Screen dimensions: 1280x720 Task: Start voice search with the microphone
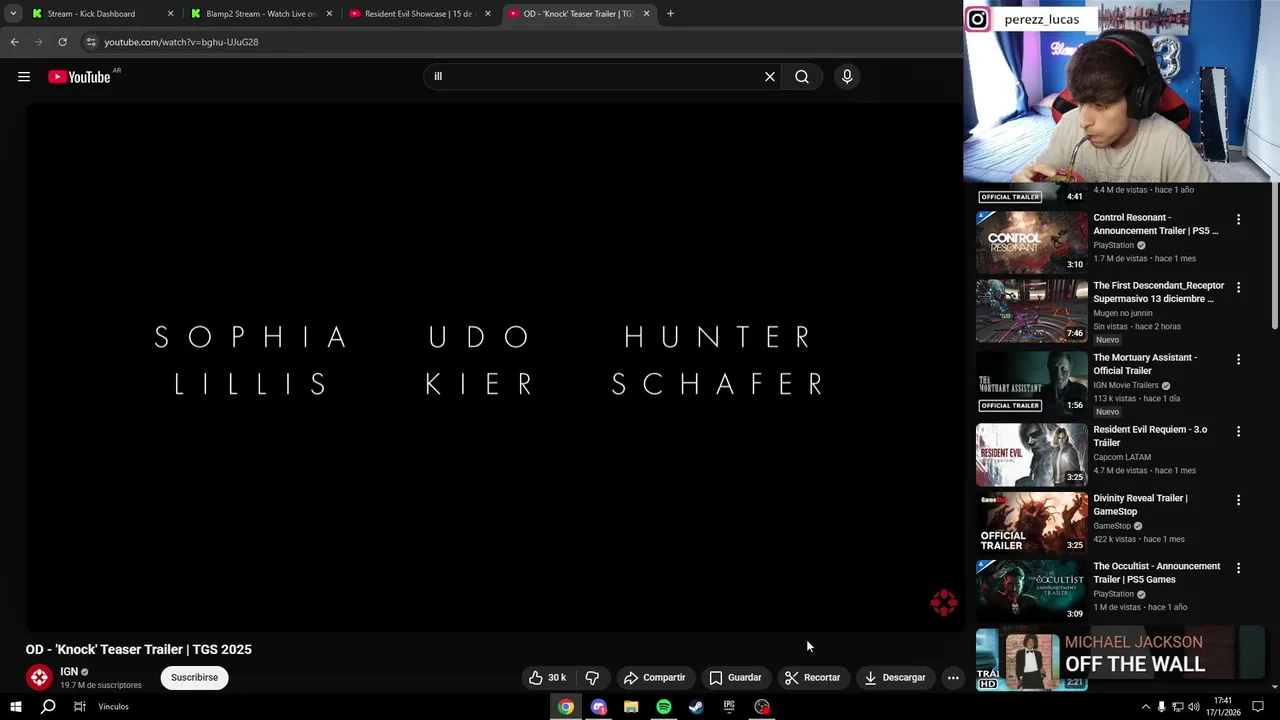click(847, 77)
